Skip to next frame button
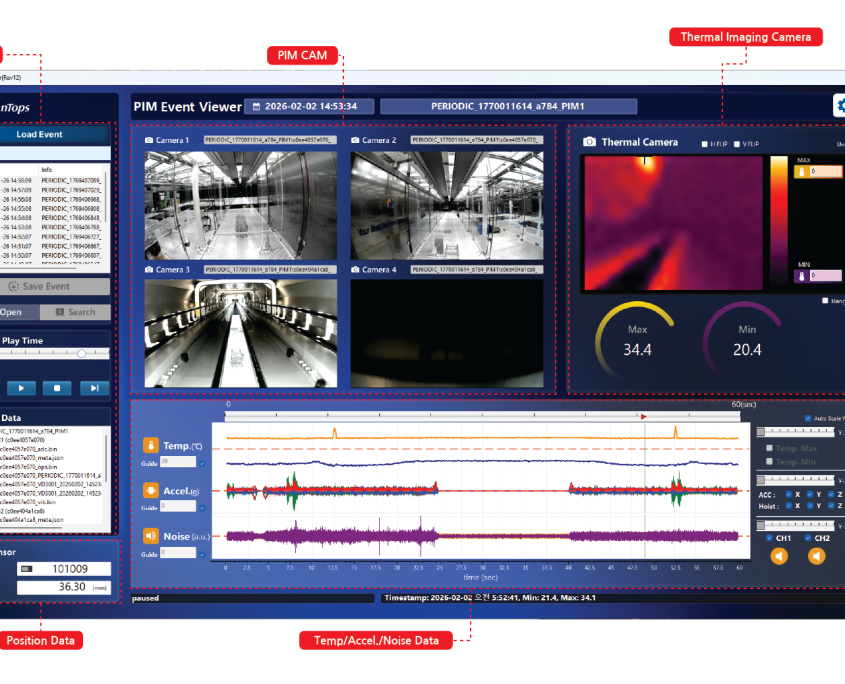The image size is (845, 684). (94, 388)
